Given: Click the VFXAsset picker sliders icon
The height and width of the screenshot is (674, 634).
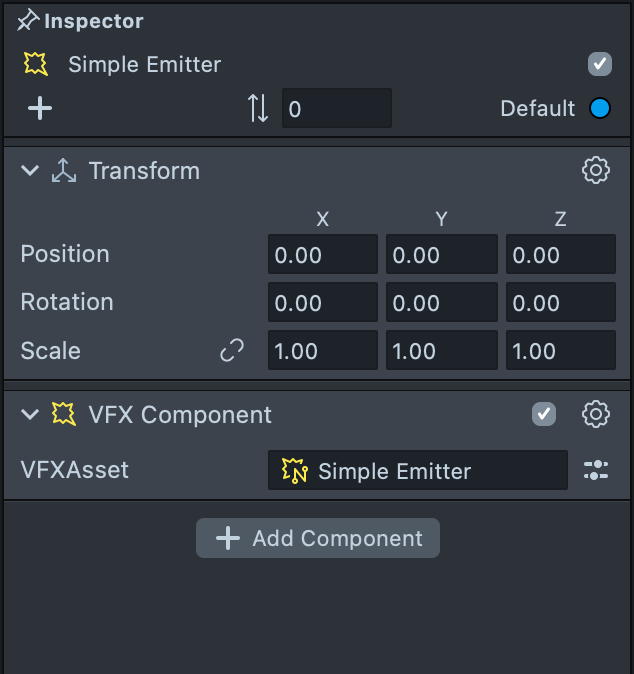Looking at the screenshot, I should pos(596,470).
